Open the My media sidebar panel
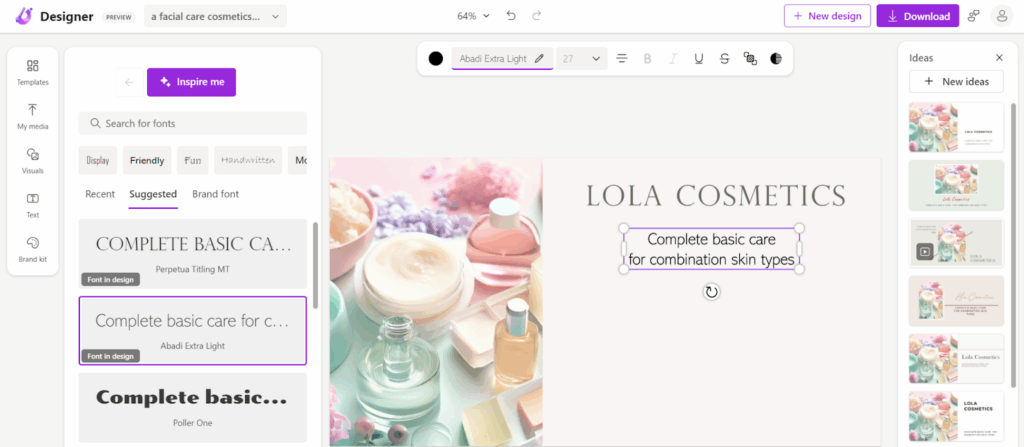The image size is (1024, 447). (x=33, y=116)
